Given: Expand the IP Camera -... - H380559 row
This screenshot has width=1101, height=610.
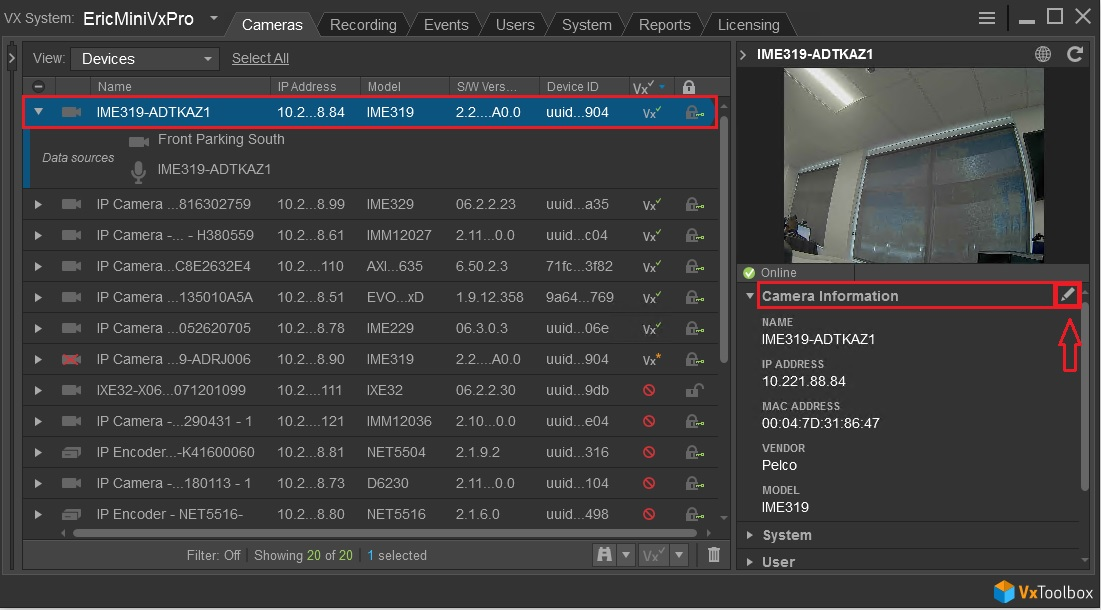Looking at the screenshot, I should pos(38,235).
